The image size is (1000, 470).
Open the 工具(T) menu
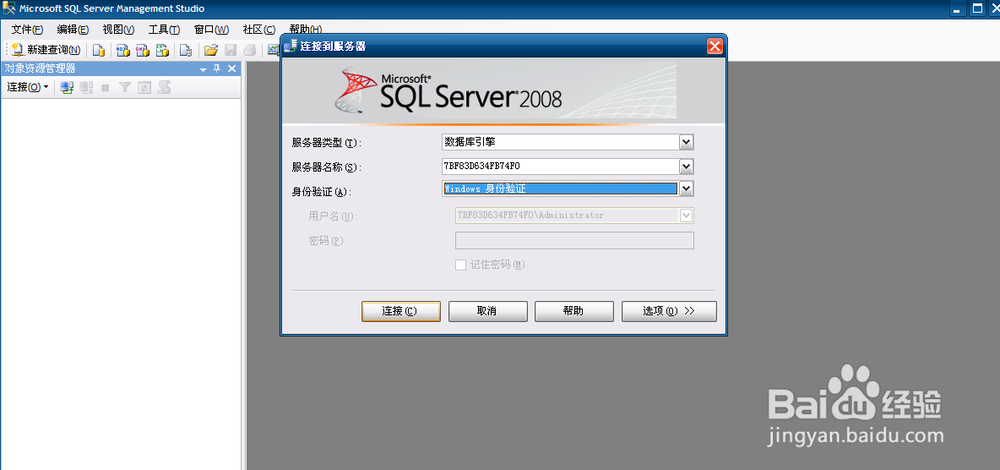point(164,30)
